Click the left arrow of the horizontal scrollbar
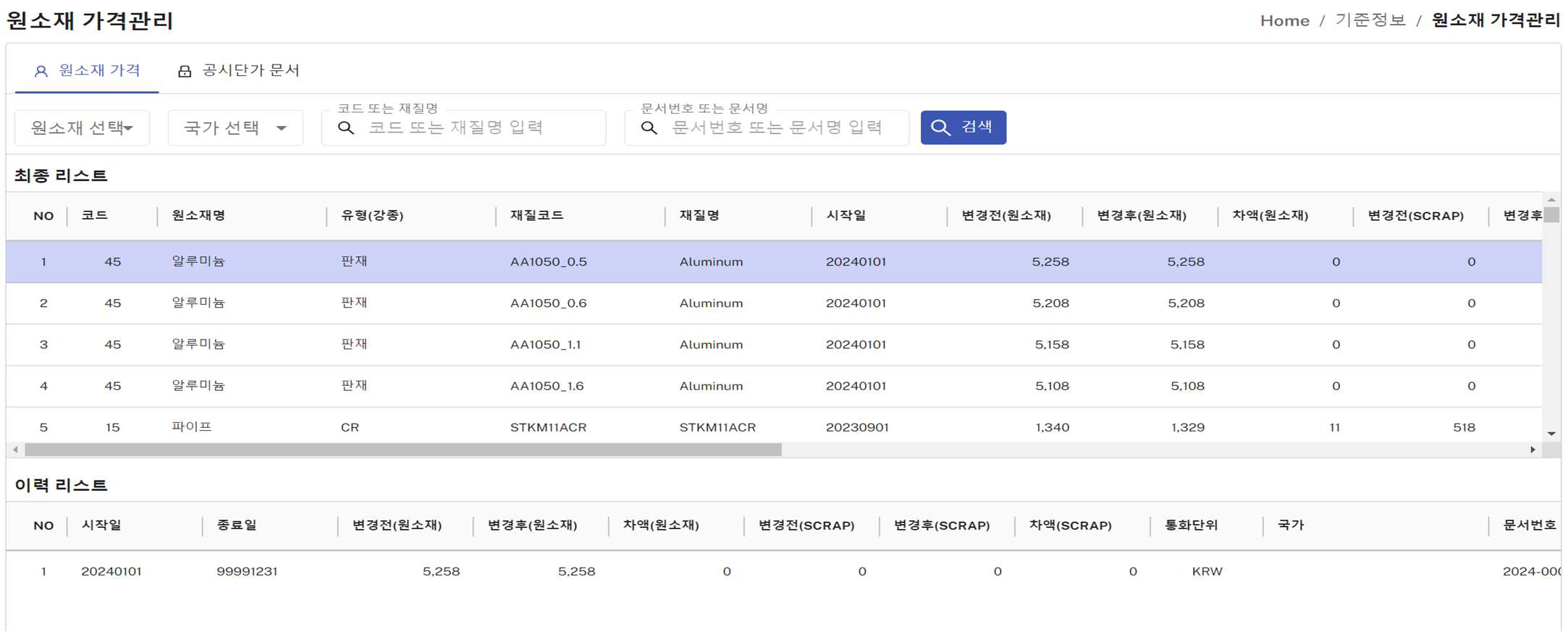The image size is (1568, 632). point(15,450)
